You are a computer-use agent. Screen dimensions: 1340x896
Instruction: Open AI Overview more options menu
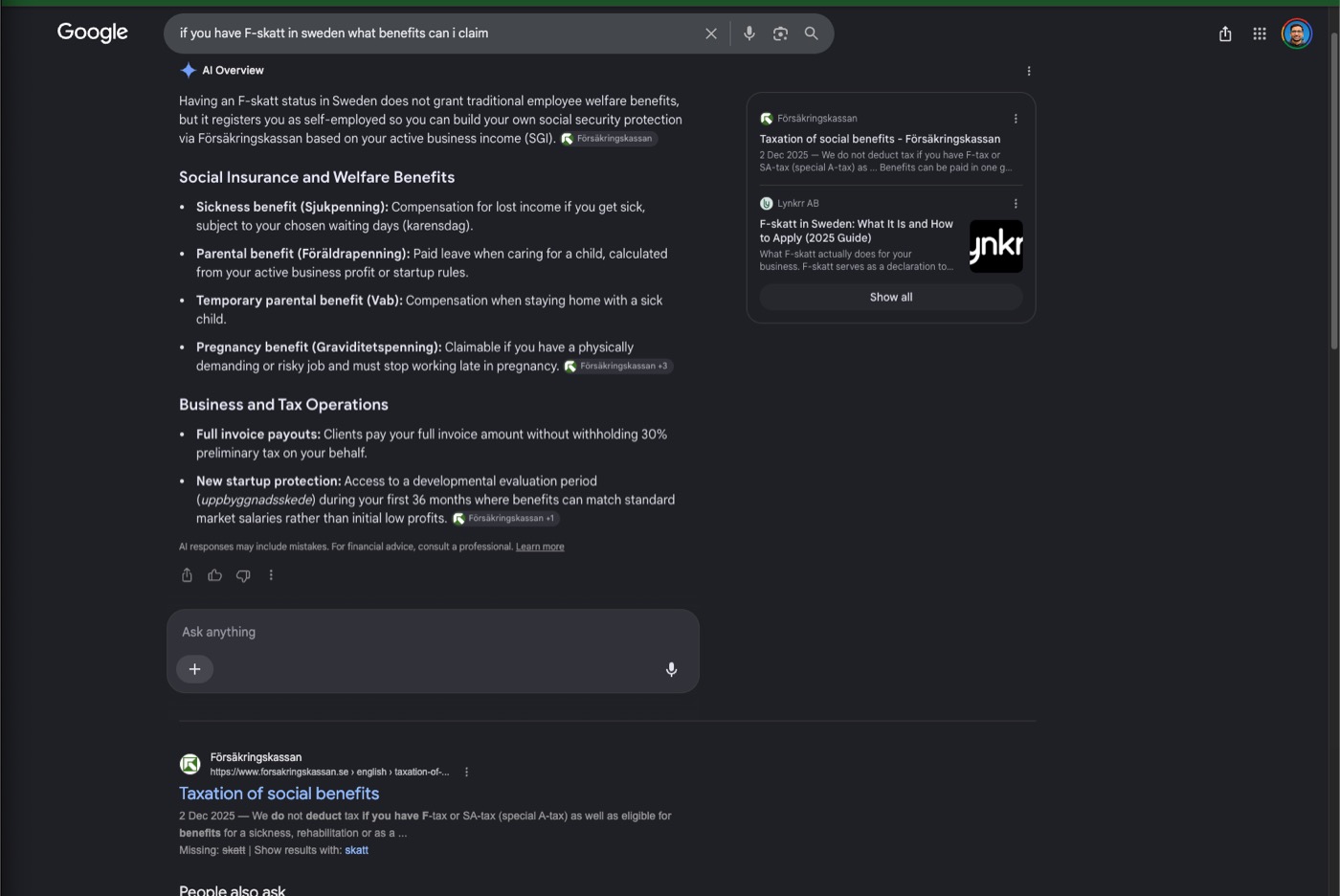pyautogui.click(x=1029, y=71)
